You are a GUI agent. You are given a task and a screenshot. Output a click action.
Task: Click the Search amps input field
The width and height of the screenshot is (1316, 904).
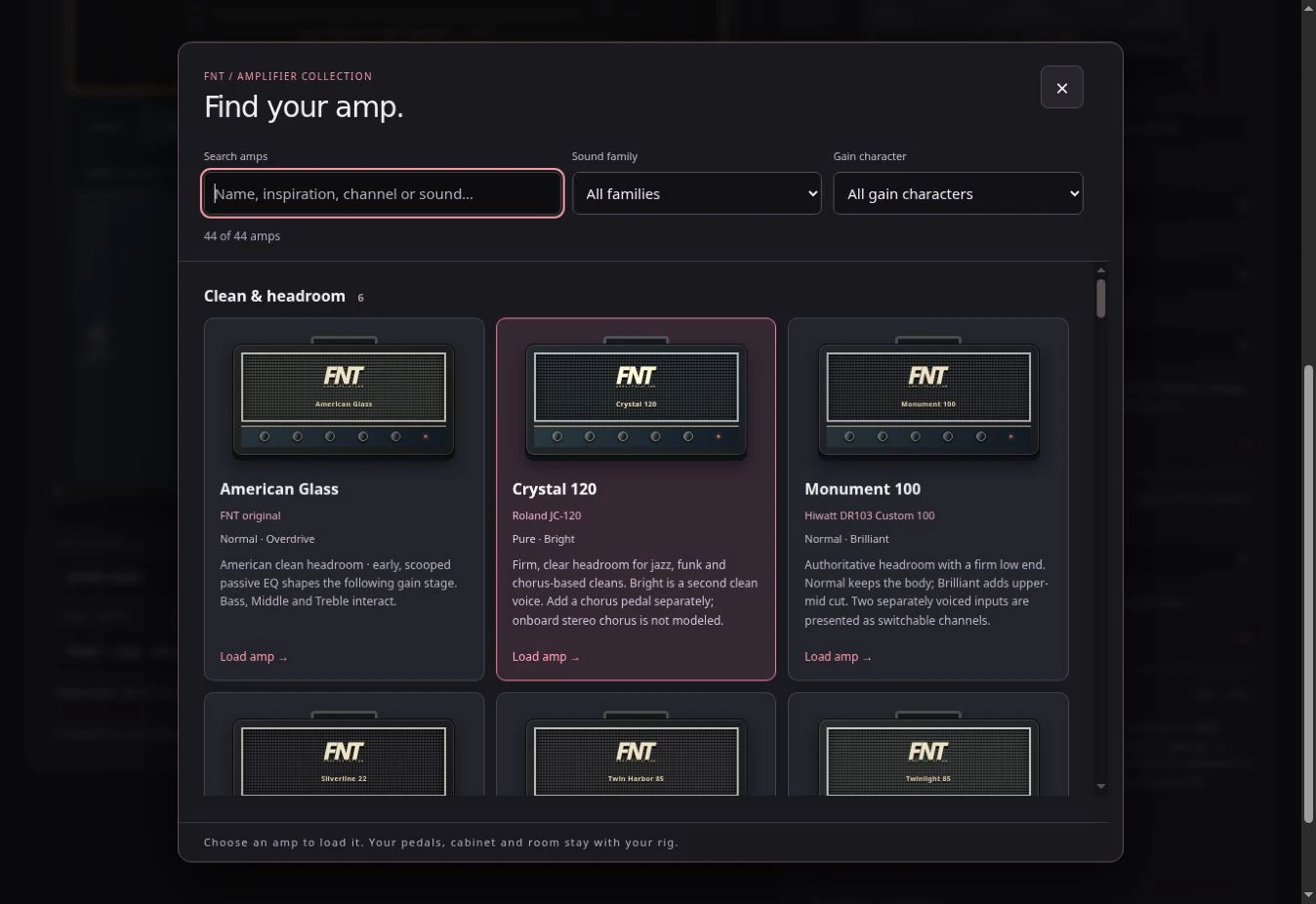click(383, 193)
